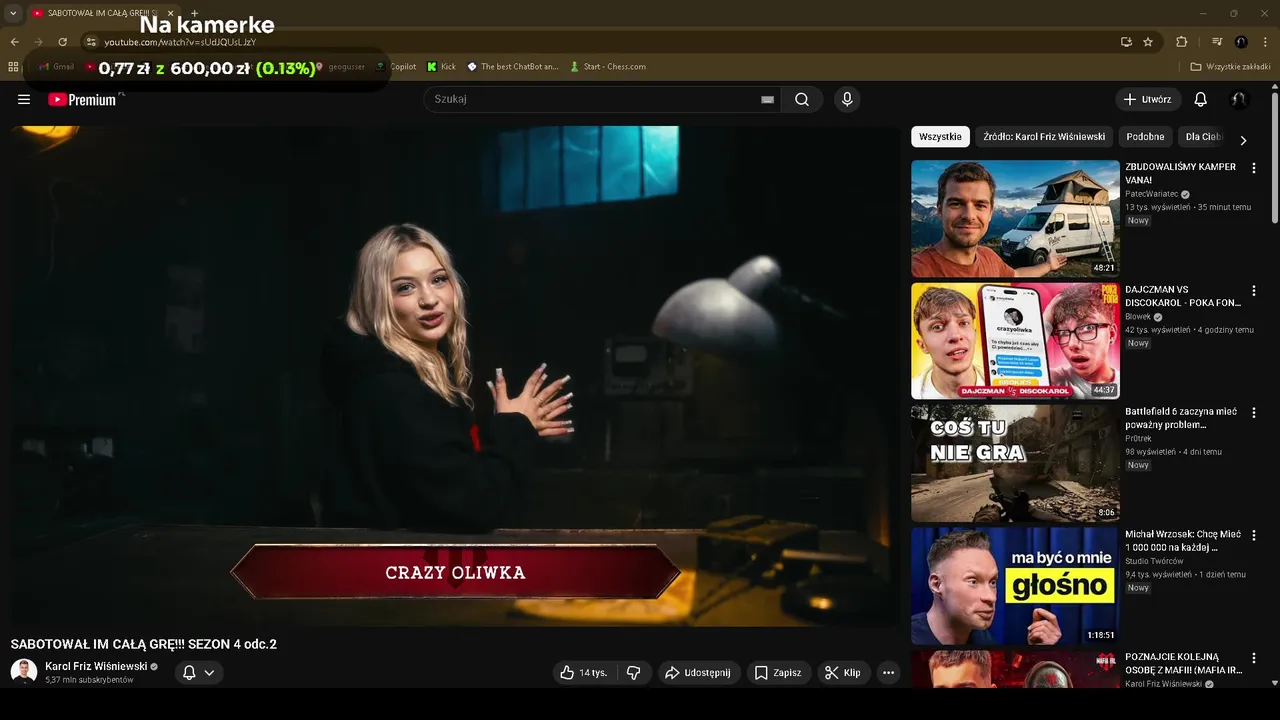Image resolution: width=1280 pixels, height=720 pixels.
Task: Reload the page with the refresh icon
Action: [x=62, y=42]
